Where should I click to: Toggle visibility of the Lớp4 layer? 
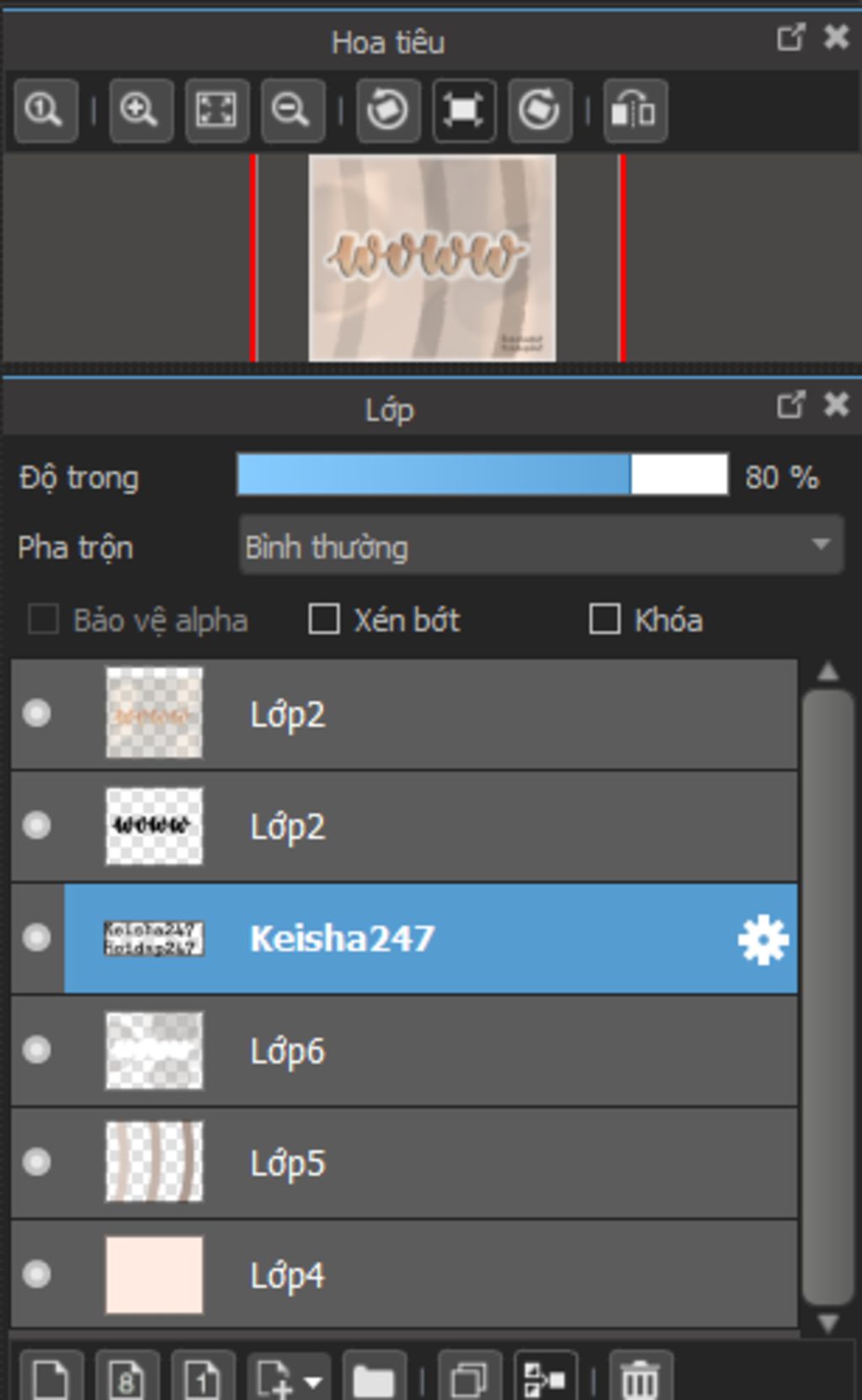point(37,1274)
